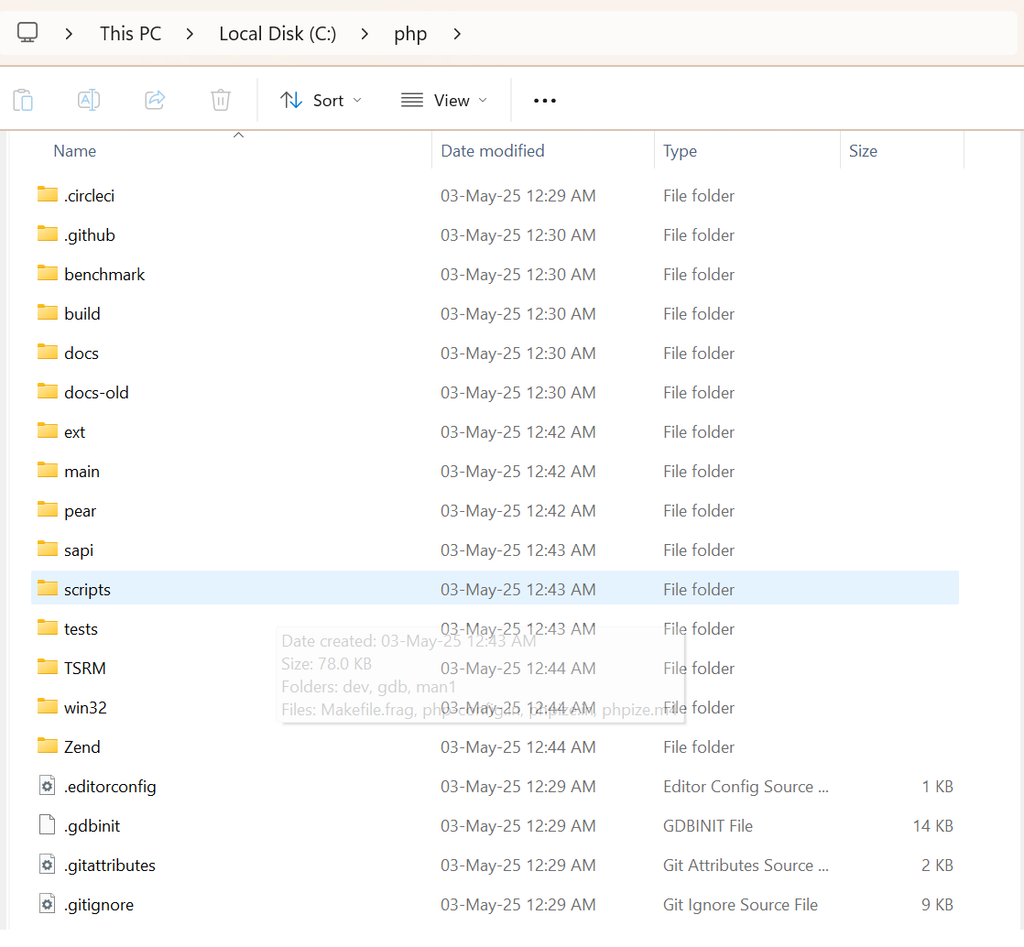This screenshot has width=1024, height=947.
Task: Click the 14 KB size value
Action: (x=933, y=826)
